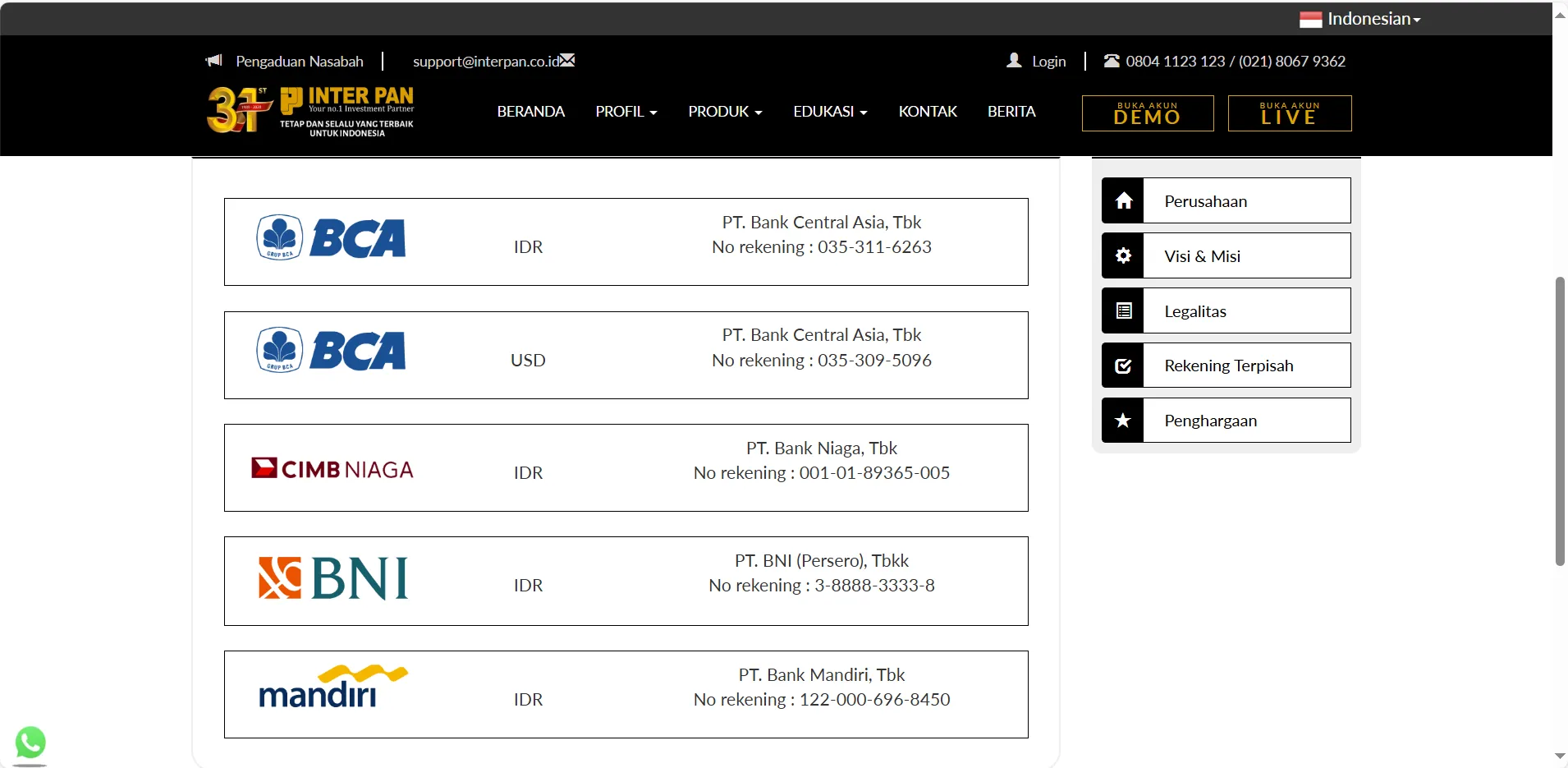Click BCA account number 035-309-5096

click(874, 361)
